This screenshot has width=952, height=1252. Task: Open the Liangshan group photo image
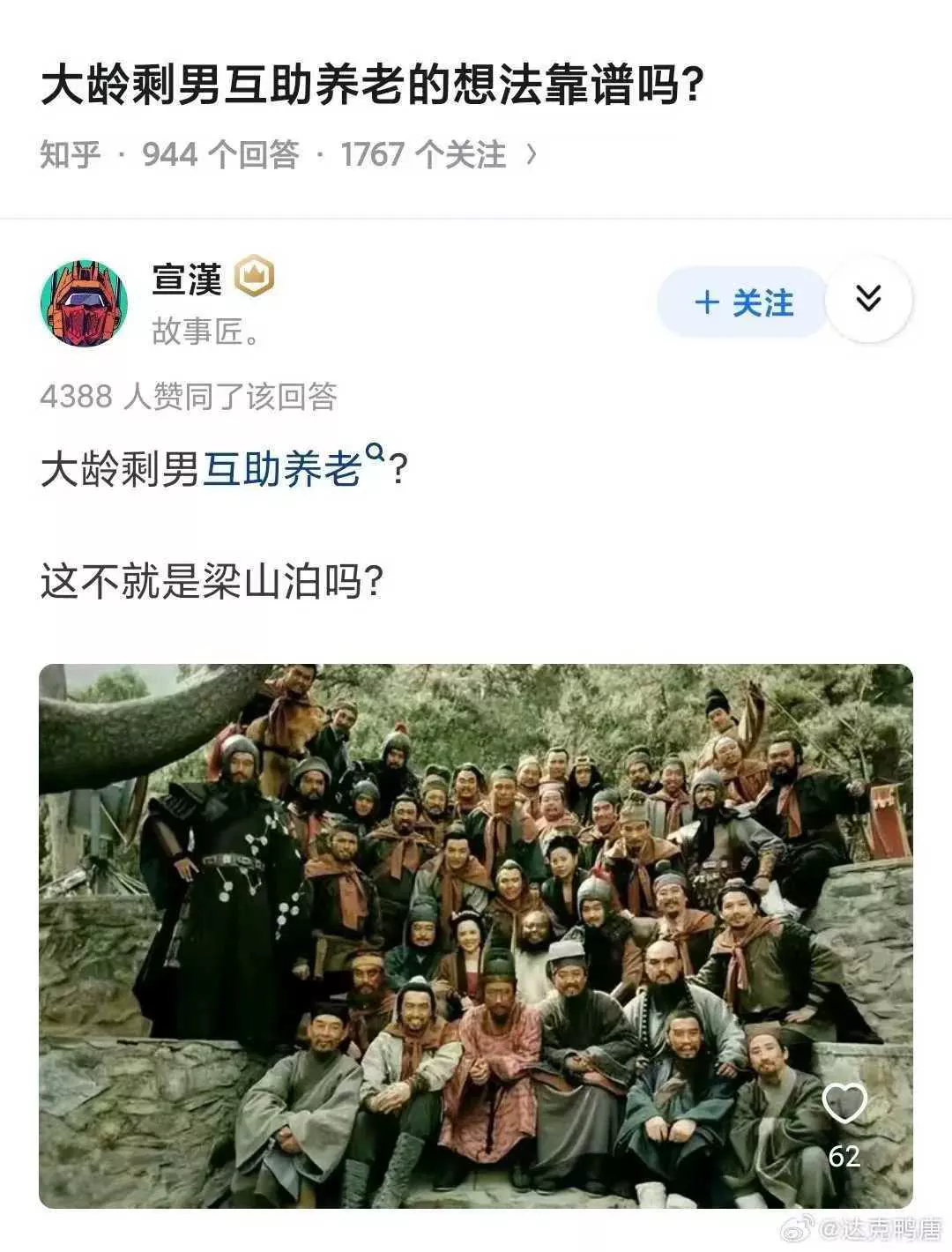click(476, 935)
